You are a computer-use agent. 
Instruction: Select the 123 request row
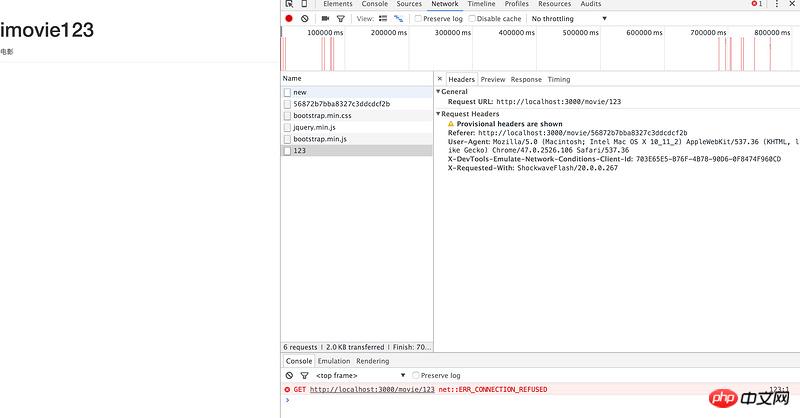pos(357,151)
